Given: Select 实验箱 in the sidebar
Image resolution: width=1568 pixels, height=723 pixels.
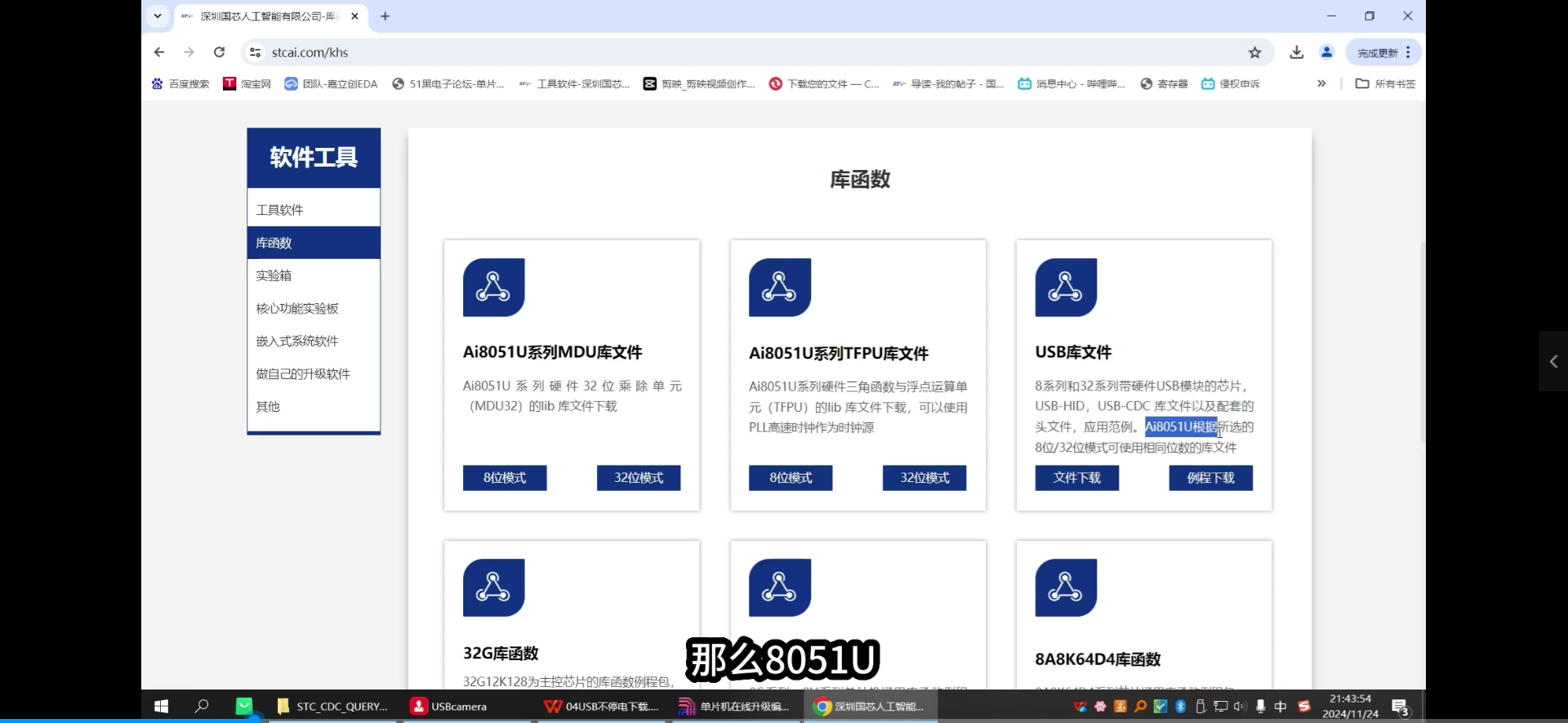Looking at the screenshot, I should click(x=314, y=275).
